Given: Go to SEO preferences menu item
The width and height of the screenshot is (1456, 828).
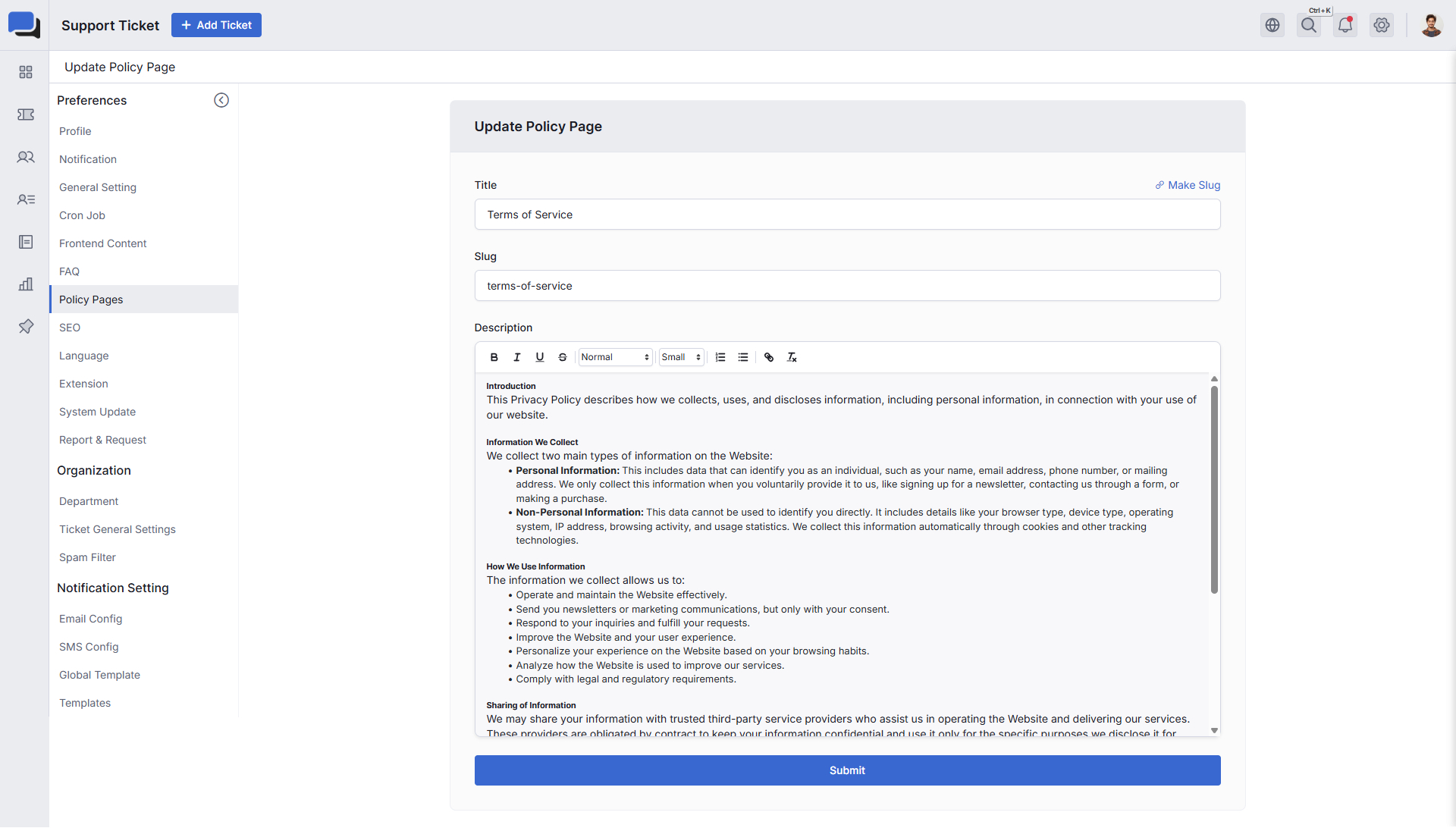Looking at the screenshot, I should coord(70,328).
